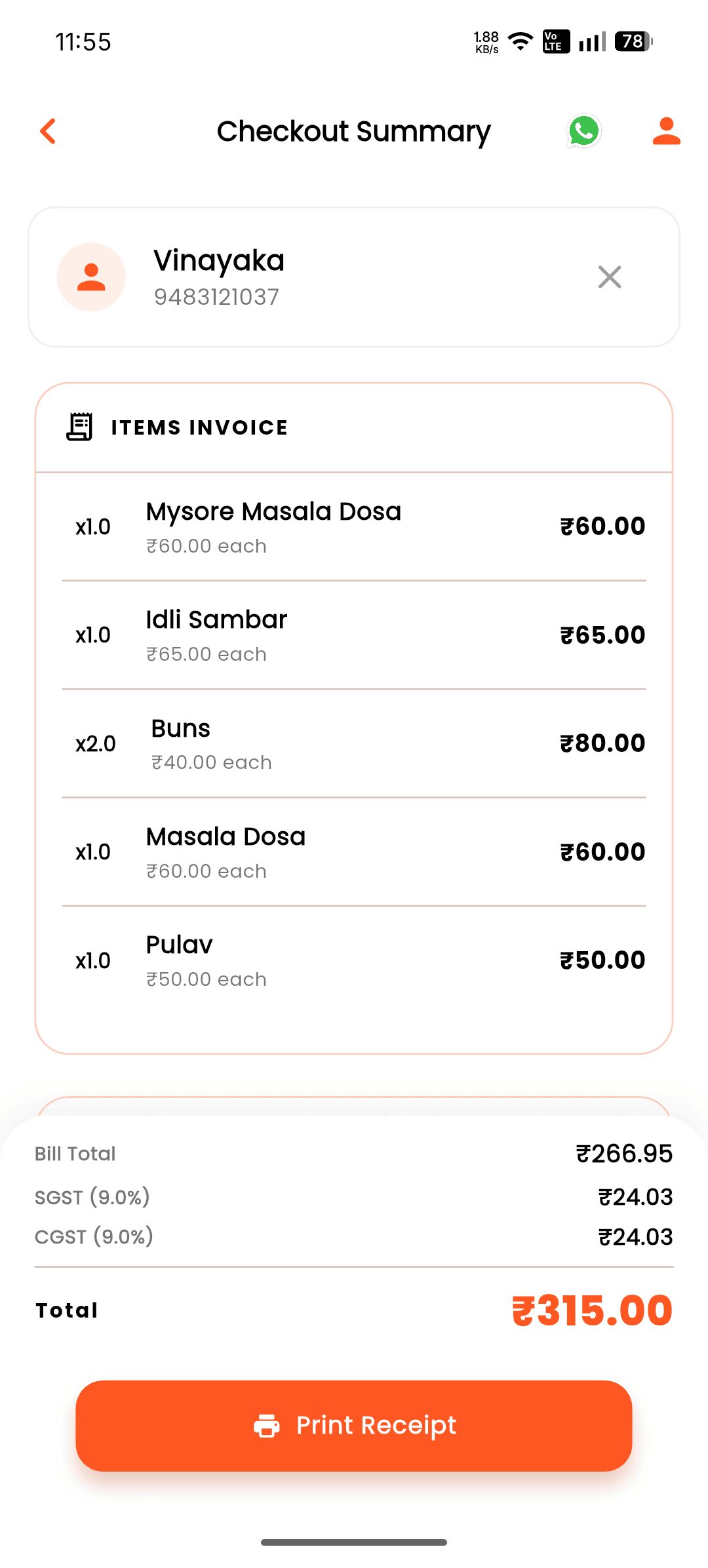Tap the Checkout Summary title
The width and height of the screenshot is (708, 1568).
[x=353, y=132]
